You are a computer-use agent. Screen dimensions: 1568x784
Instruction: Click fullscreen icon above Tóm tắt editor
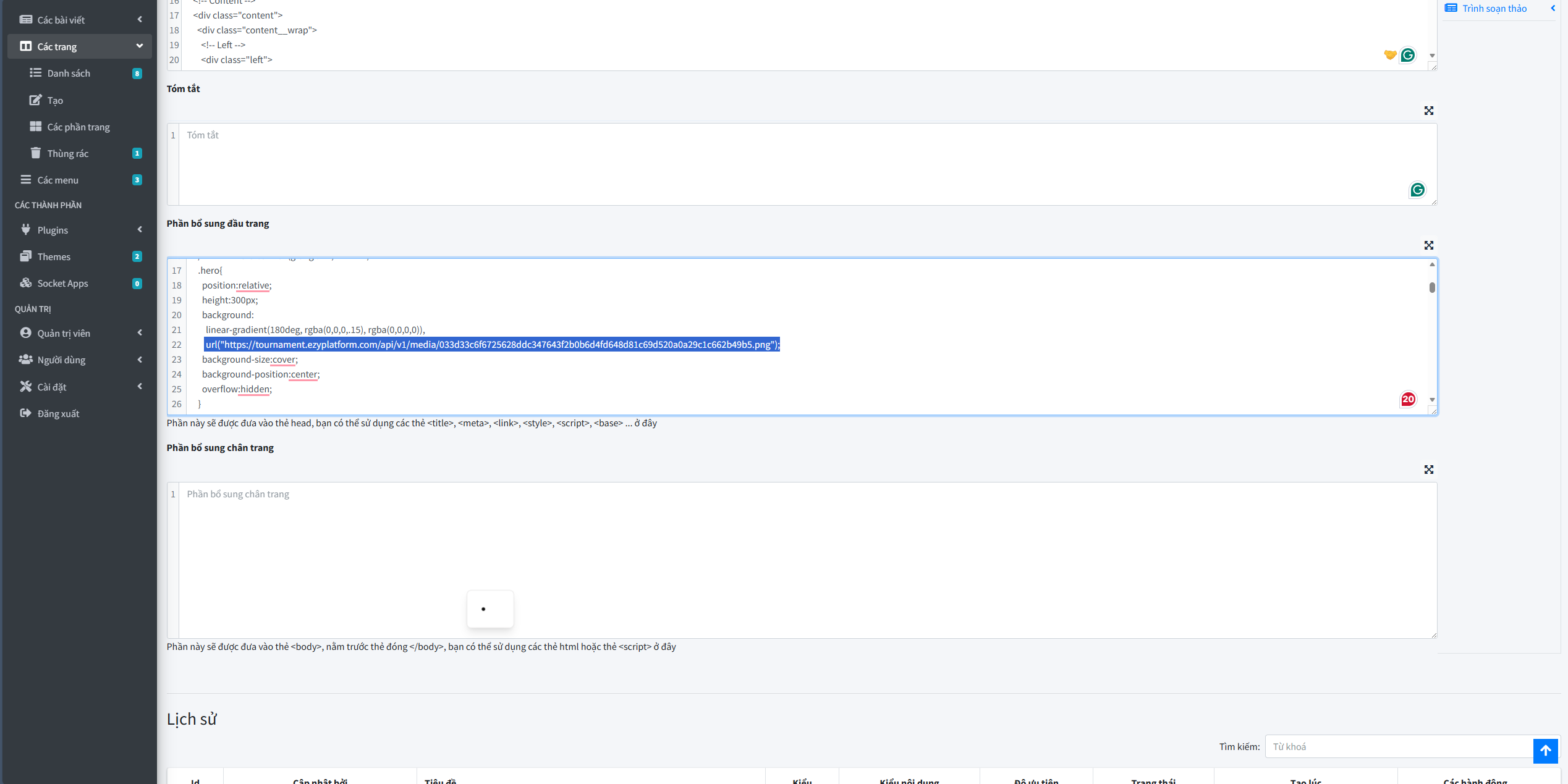[1428, 111]
